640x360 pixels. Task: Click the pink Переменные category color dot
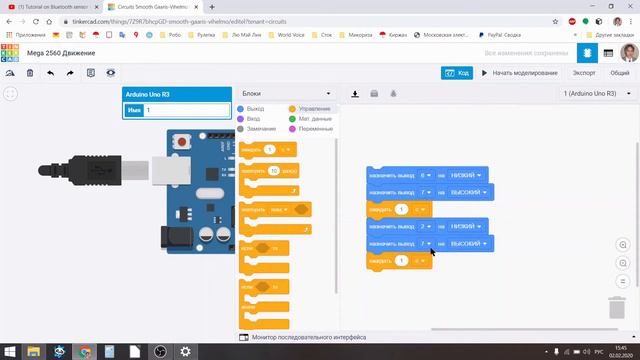tap(292, 129)
